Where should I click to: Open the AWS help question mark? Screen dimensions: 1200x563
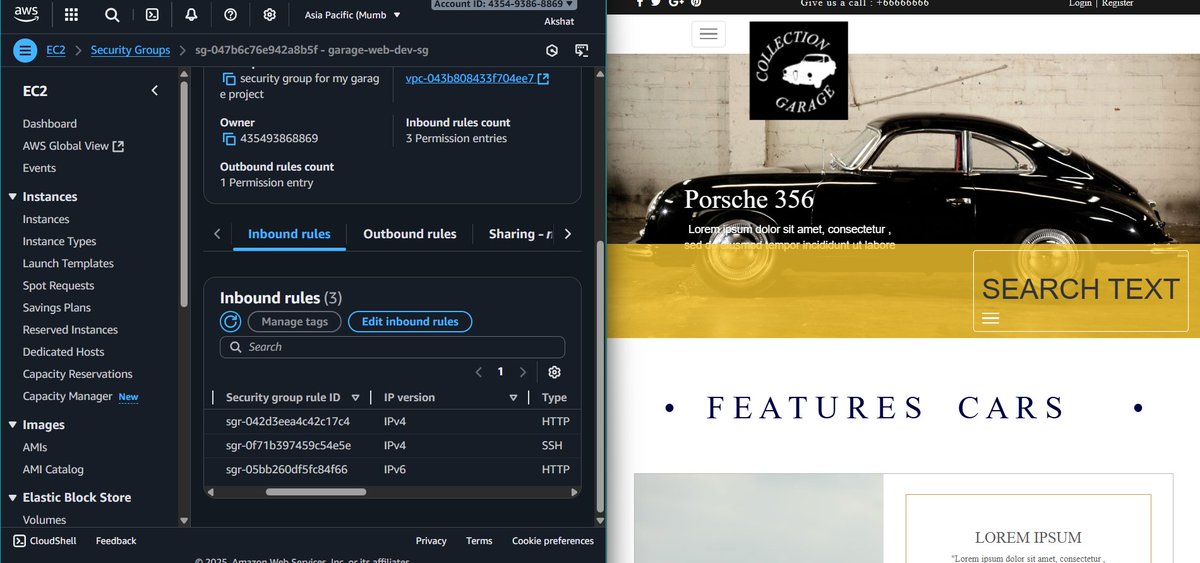[231, 15]
